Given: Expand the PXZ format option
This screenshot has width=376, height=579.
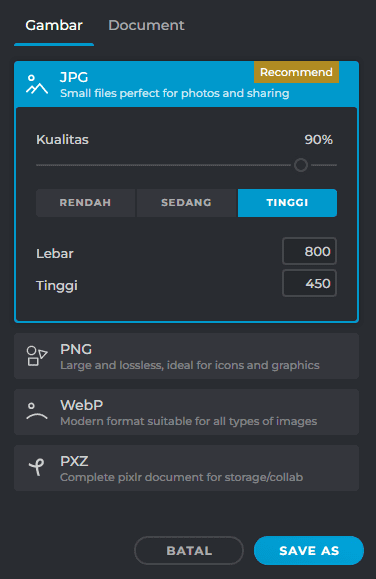Looking at the screenshot, I should [x=187, y=468].
